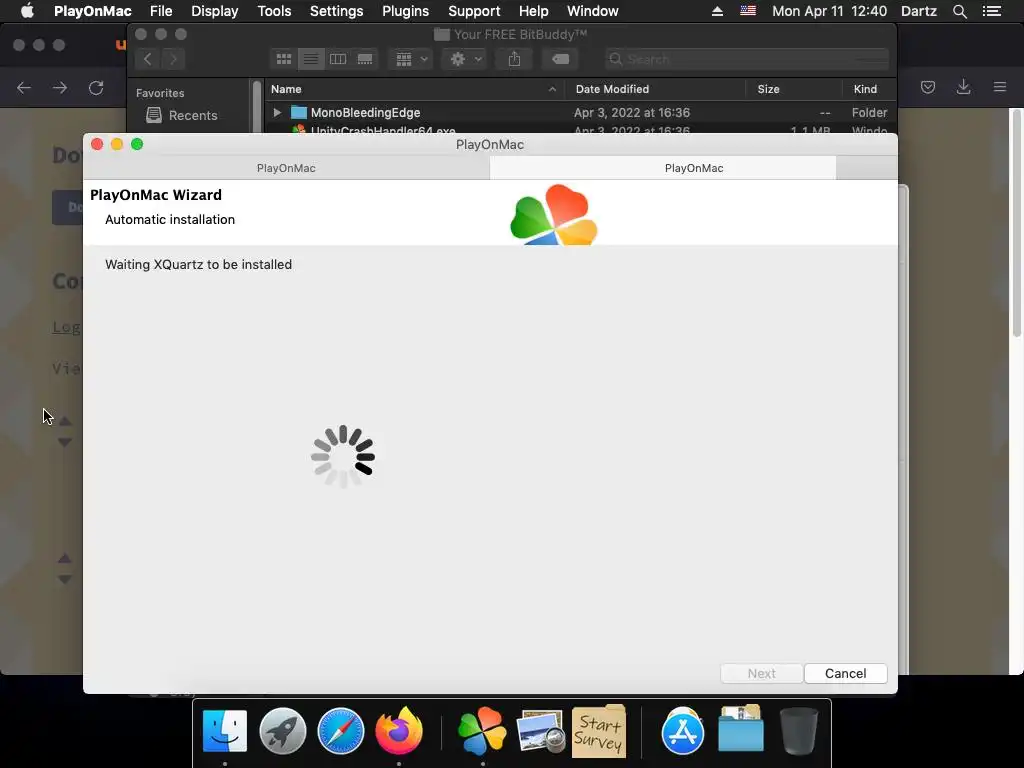Open the PlayOnMac application menu

pos(93,11)
